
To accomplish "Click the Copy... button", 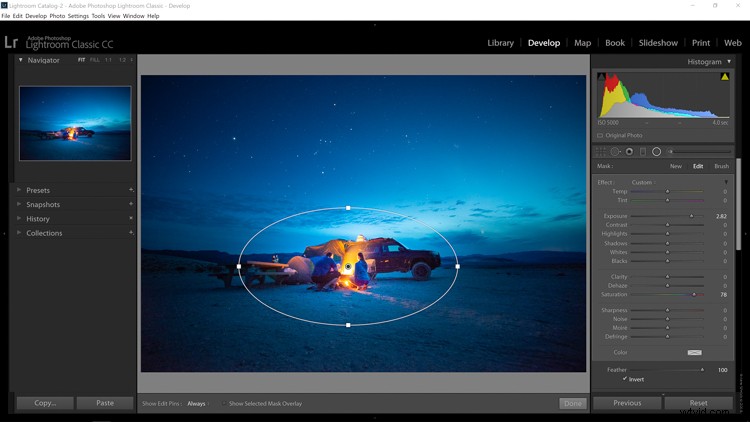I will click(x=45, y=403).
